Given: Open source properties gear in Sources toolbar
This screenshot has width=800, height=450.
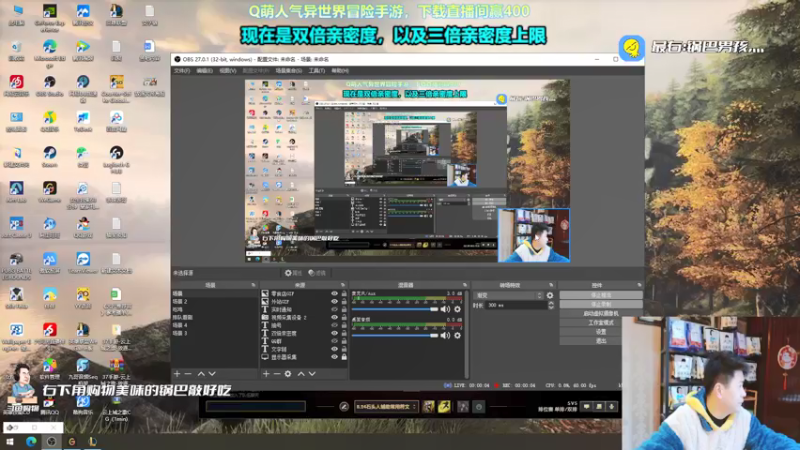Looking at the screenshot, I should [288, 374].
